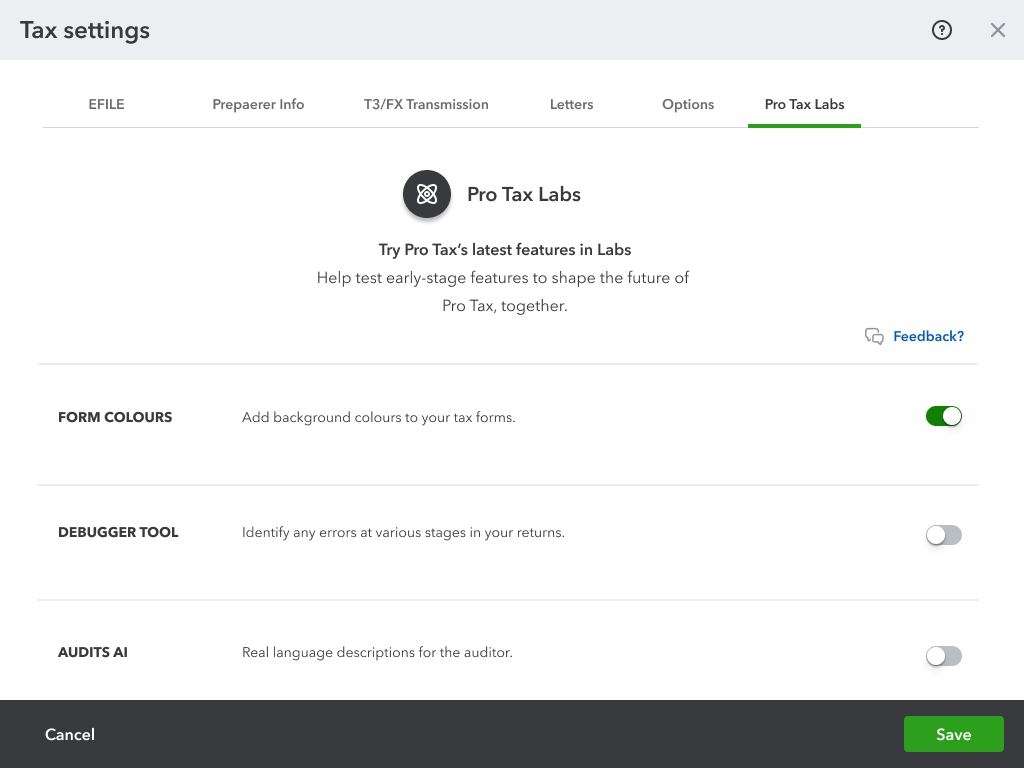Click the feedback speech bubble icon
The image size is (1024, 768).
click(874, 336)
